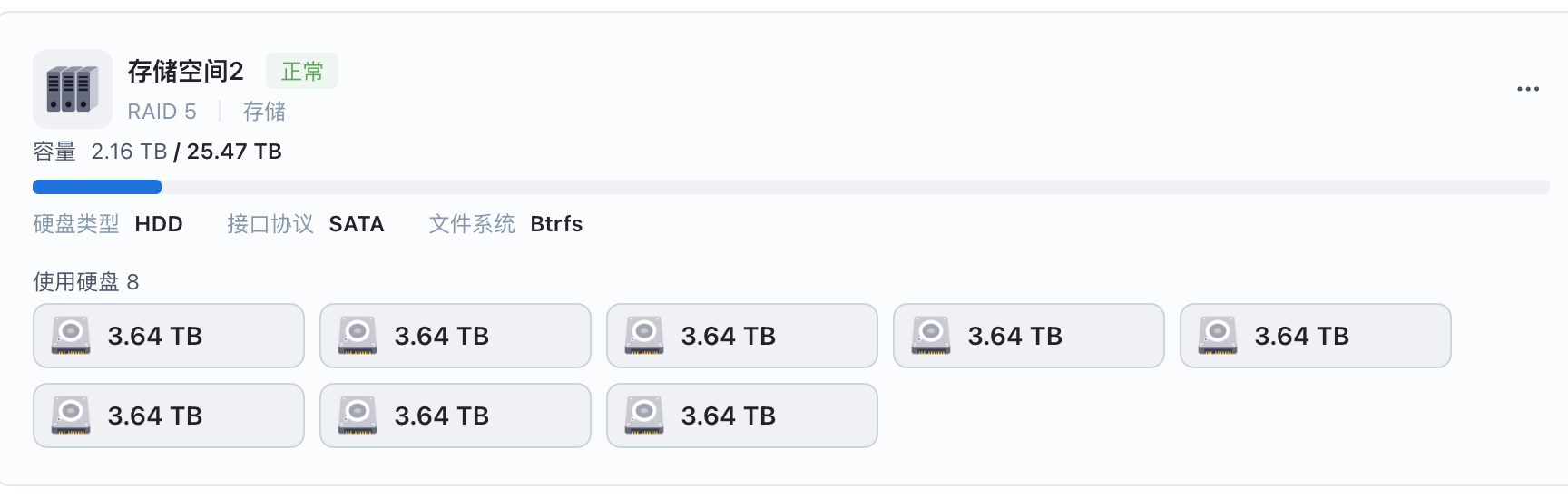Click the green 正常 status badge
This screenshot has width=1568, height=499.
pos(302,71)
